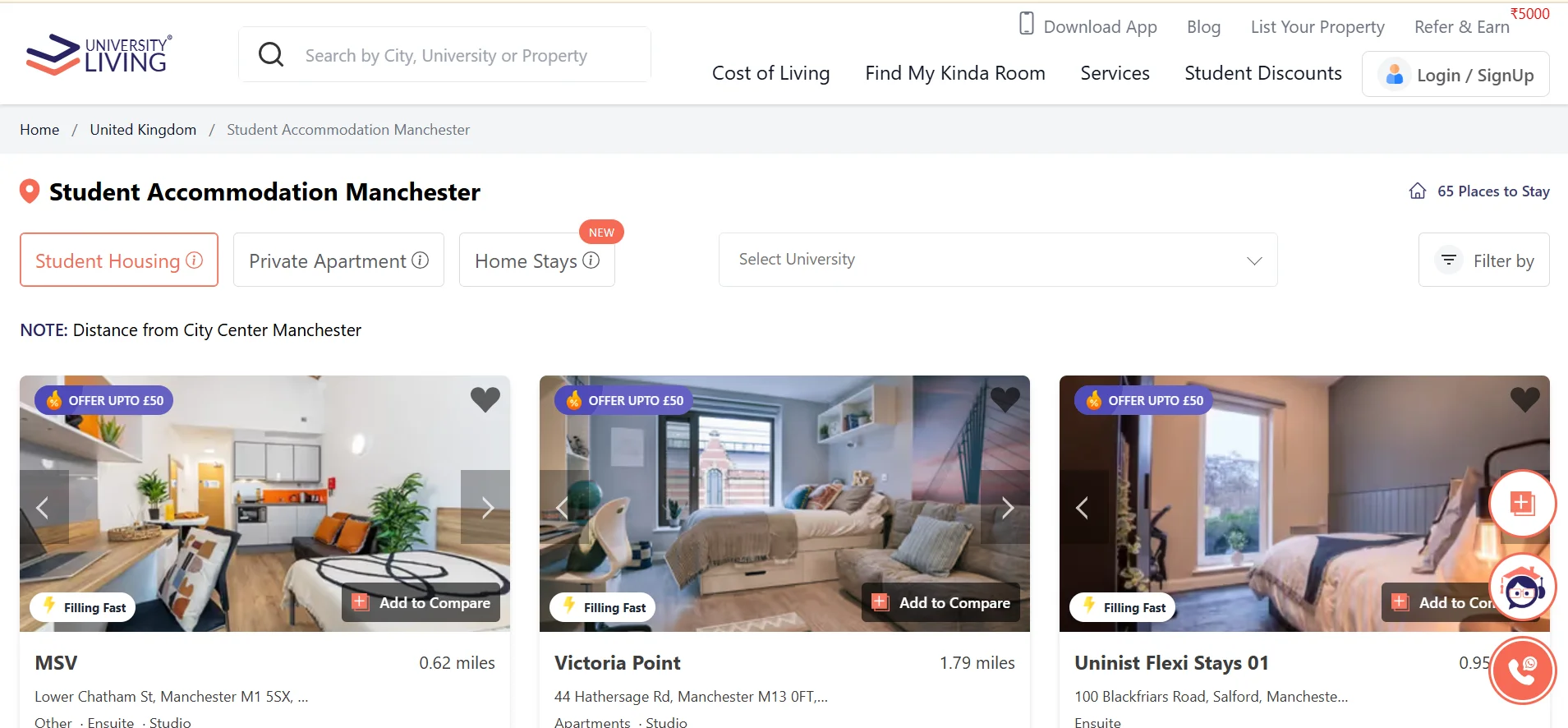
Task: Click the Login / SignUp button
Action: (x=1455, y=74)
